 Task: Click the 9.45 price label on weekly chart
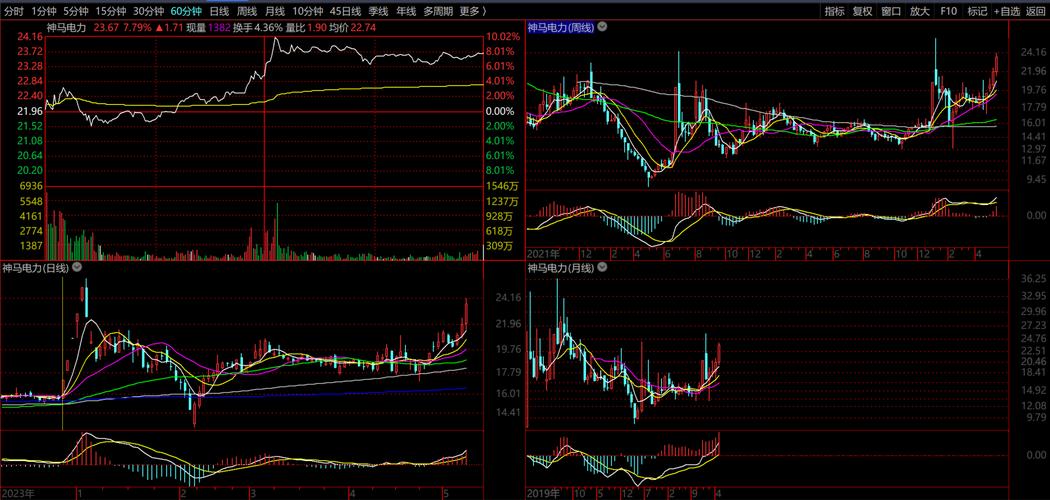point(1037,179)
